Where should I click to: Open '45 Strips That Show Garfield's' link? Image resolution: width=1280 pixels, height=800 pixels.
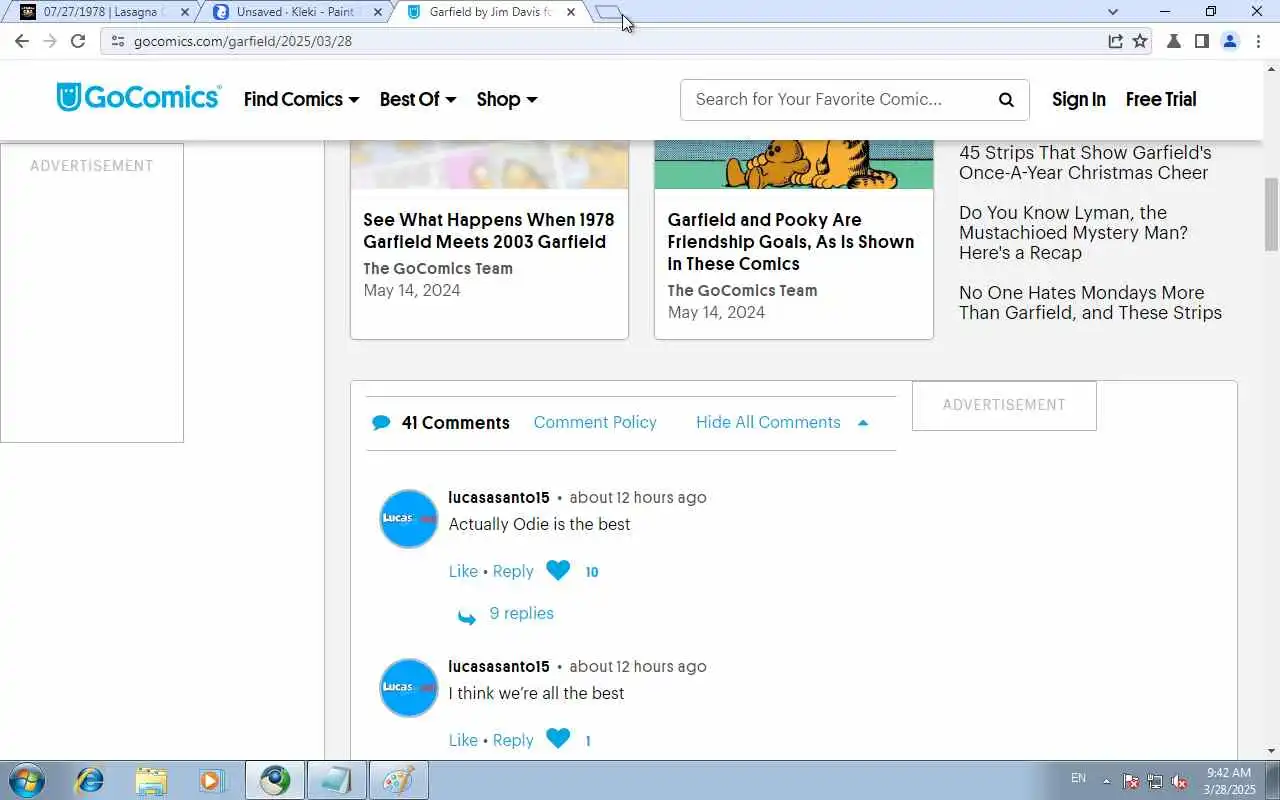[1085, 162]
